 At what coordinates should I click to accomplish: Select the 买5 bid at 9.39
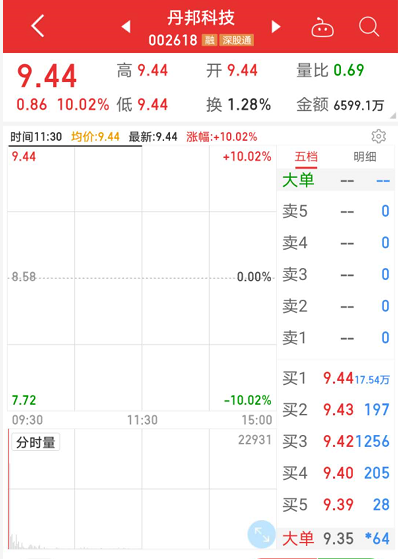(x=336, y=504)
